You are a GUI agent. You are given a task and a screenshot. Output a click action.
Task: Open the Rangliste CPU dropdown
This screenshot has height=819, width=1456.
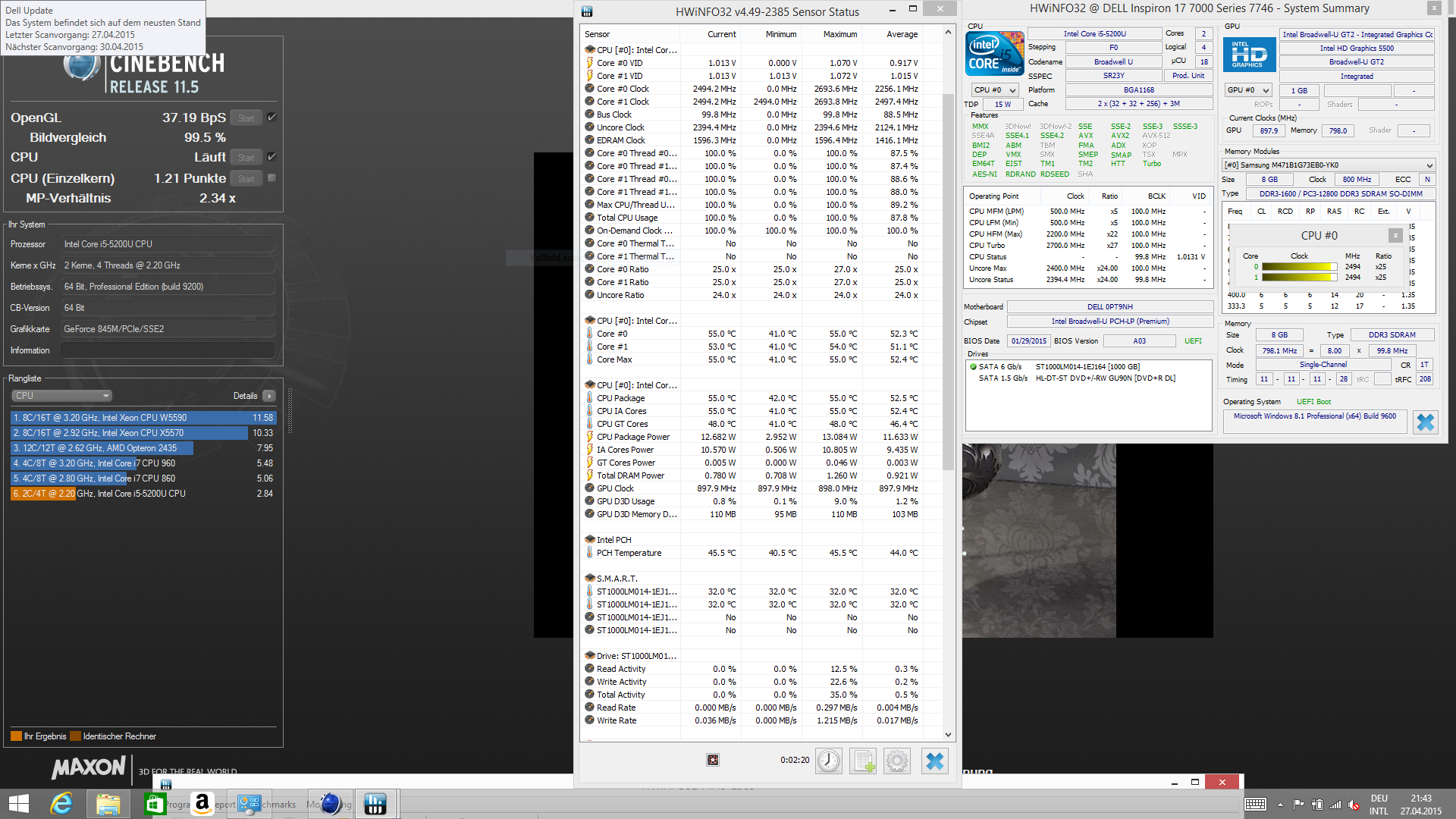62,396
